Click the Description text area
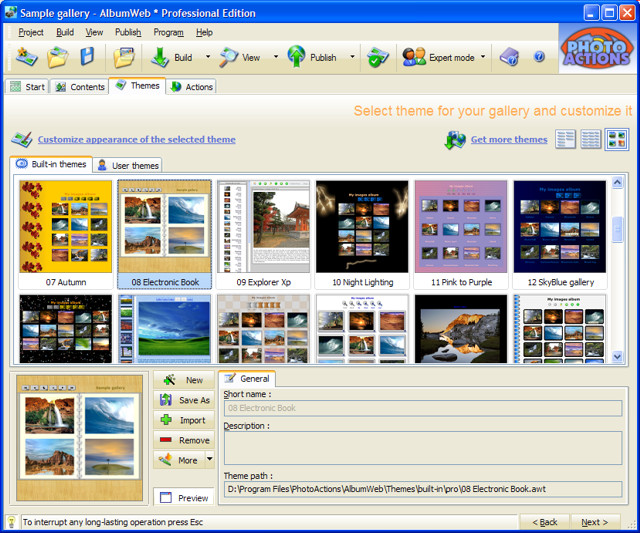The width and height of the screenshot is (640, 533). pyautogui.click(x=423, y=448)
